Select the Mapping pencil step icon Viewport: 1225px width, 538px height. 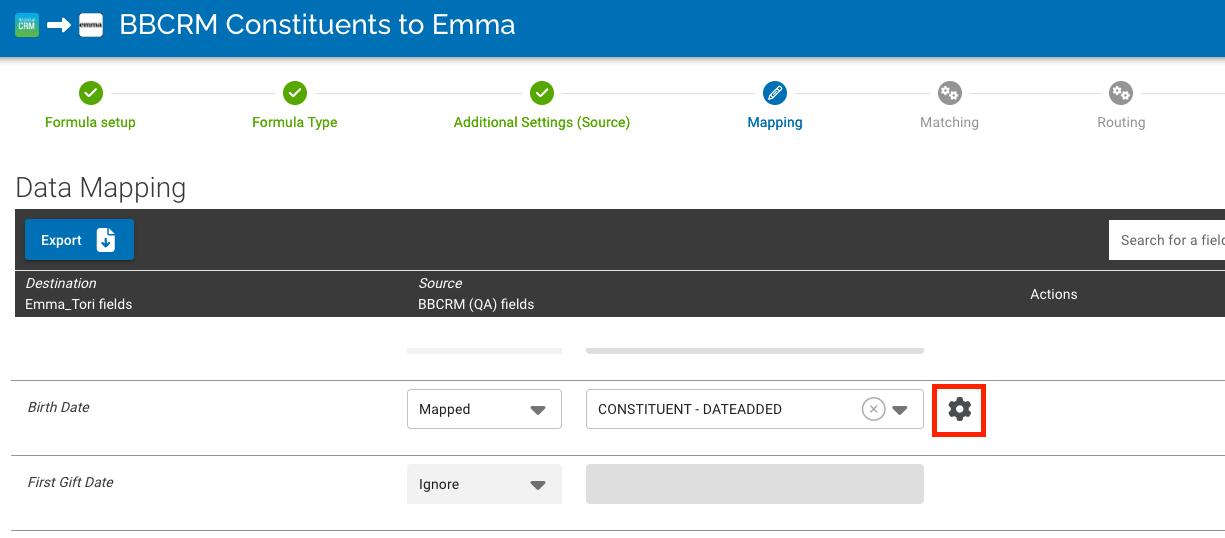point(774,93)
